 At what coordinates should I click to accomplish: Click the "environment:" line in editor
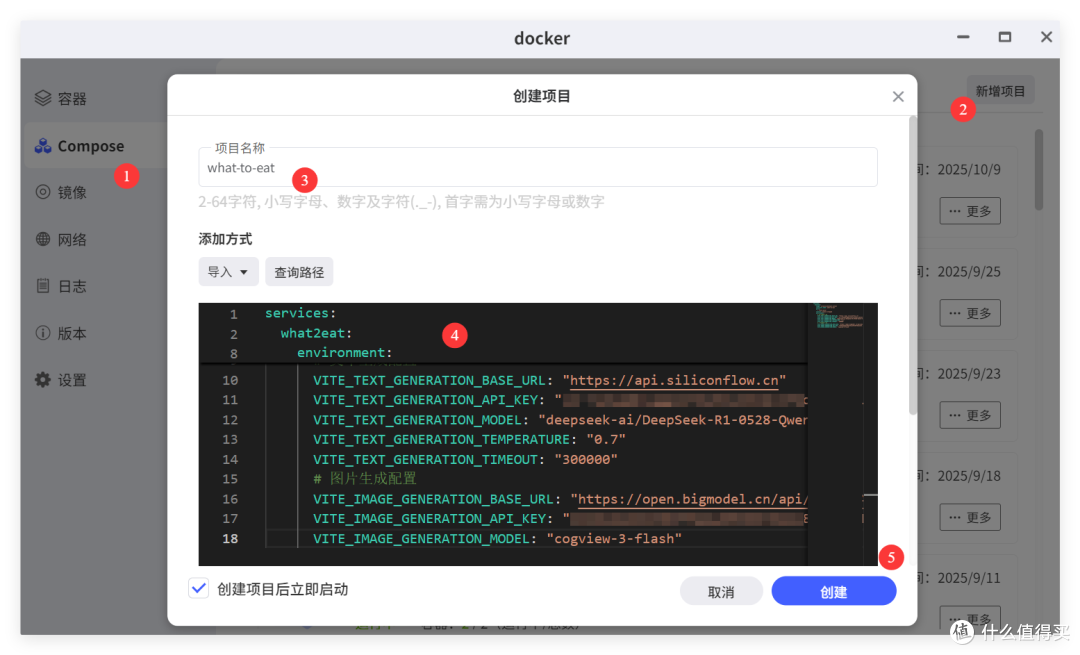[x=344, y=353]
